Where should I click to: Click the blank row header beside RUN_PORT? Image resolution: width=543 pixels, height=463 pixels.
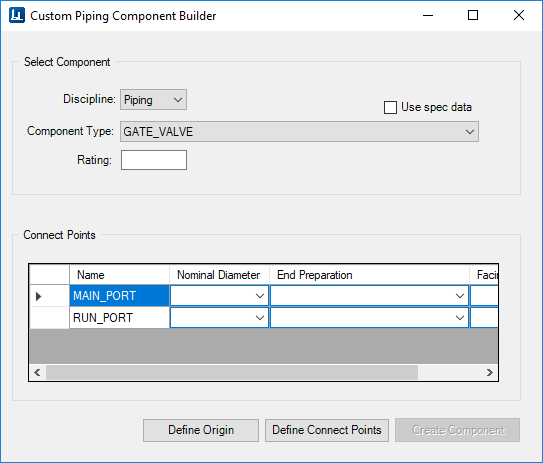coord(50,318)
